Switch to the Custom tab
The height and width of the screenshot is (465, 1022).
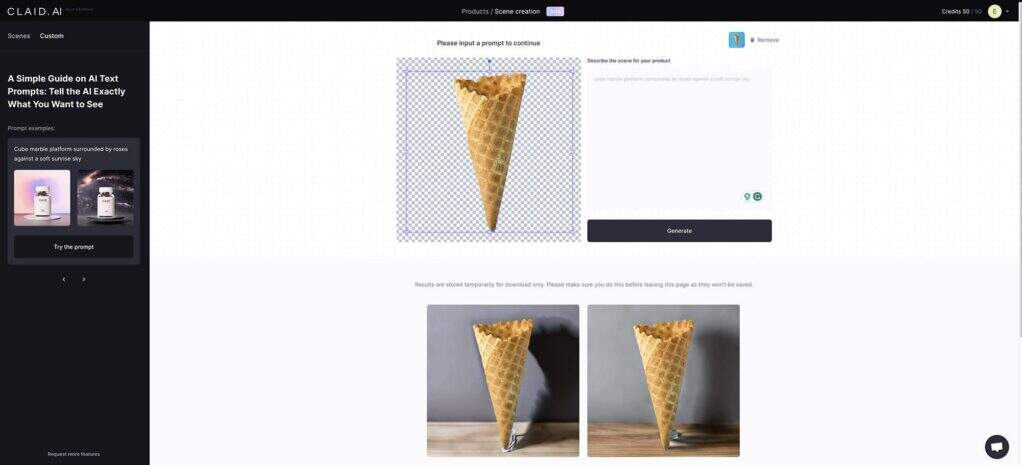[51, 36]
